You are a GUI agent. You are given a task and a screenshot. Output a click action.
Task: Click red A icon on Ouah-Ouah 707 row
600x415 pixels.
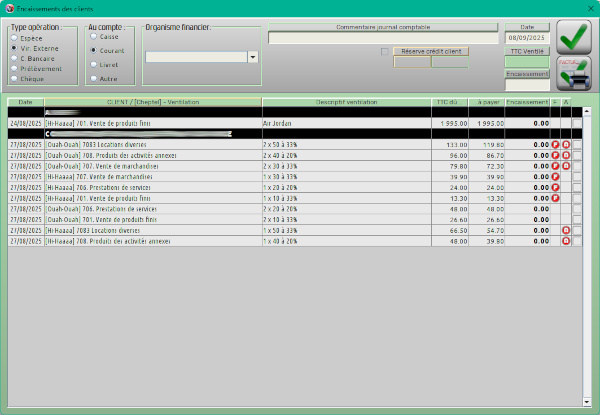(x=566, y=166)
